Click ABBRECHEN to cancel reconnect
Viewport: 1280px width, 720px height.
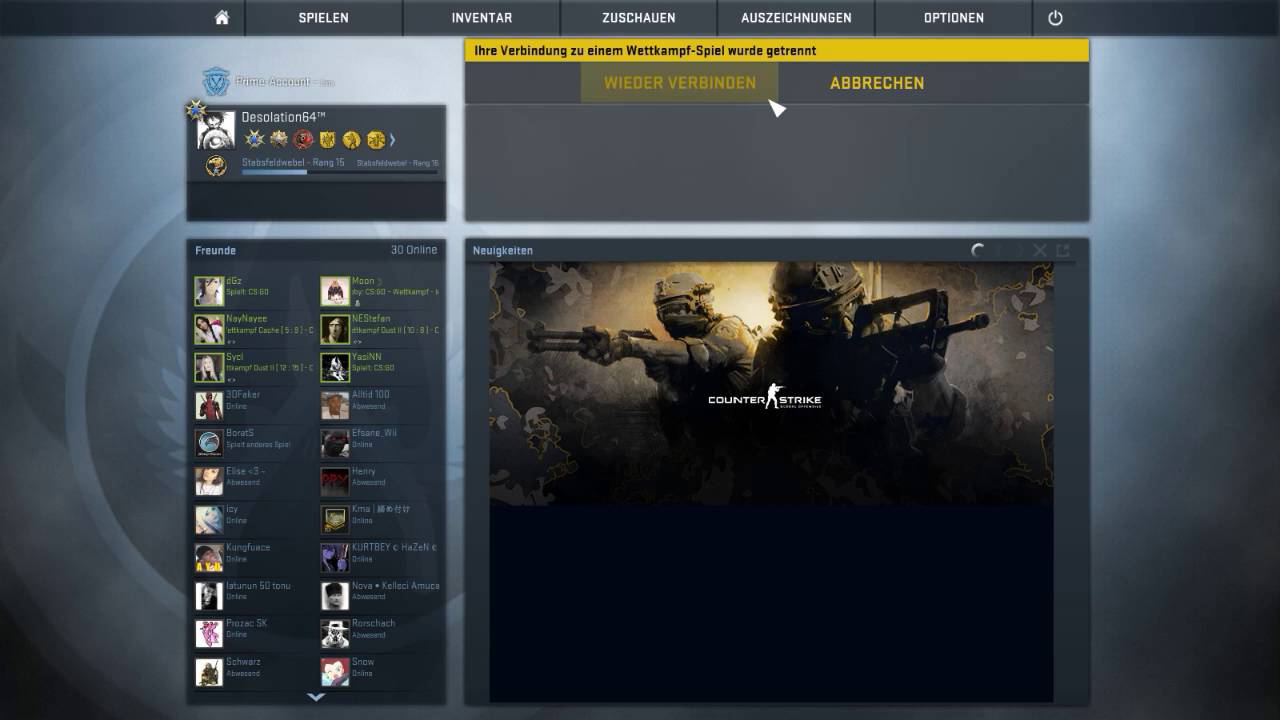tap(877, 83)
